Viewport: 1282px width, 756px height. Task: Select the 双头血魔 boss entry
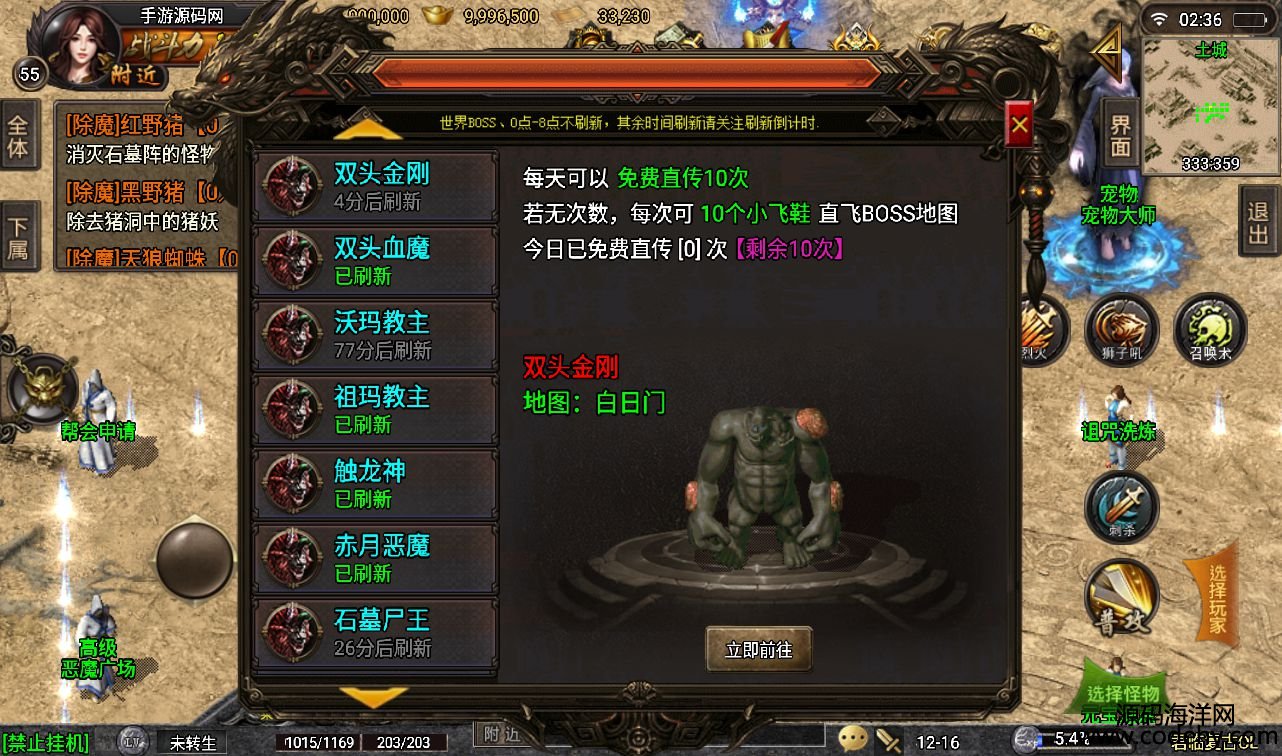(x=375, y=261)
